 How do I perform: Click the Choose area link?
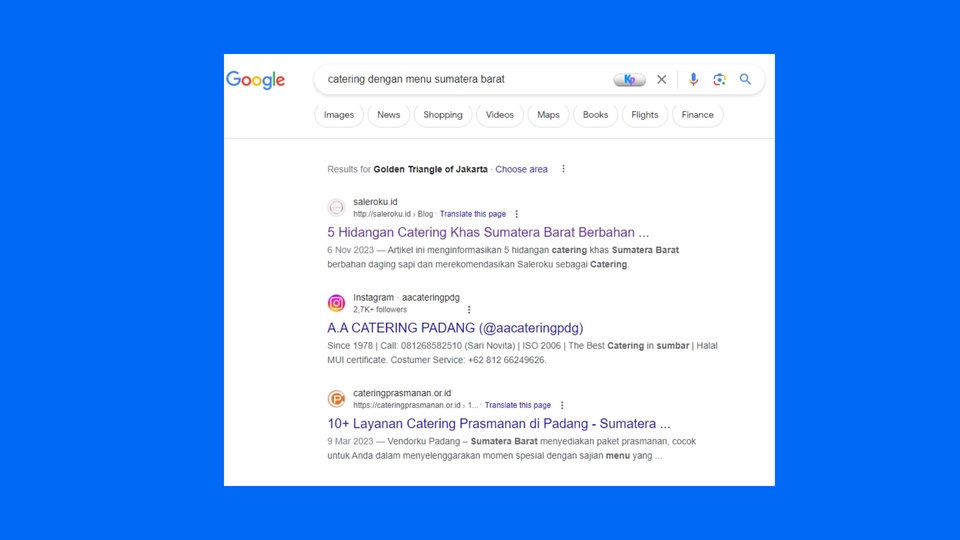pyautogui.click(x=522, y=169)
